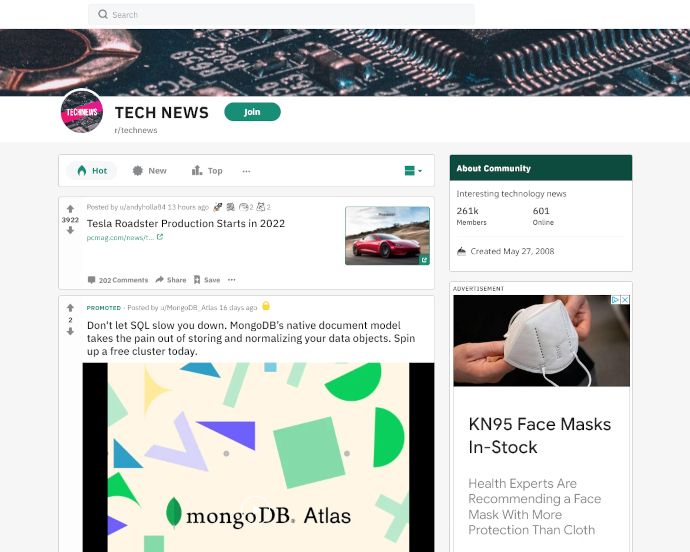690x552 pixels.
Task: Downvote the MongoDB promoted post
Action: 70,331
